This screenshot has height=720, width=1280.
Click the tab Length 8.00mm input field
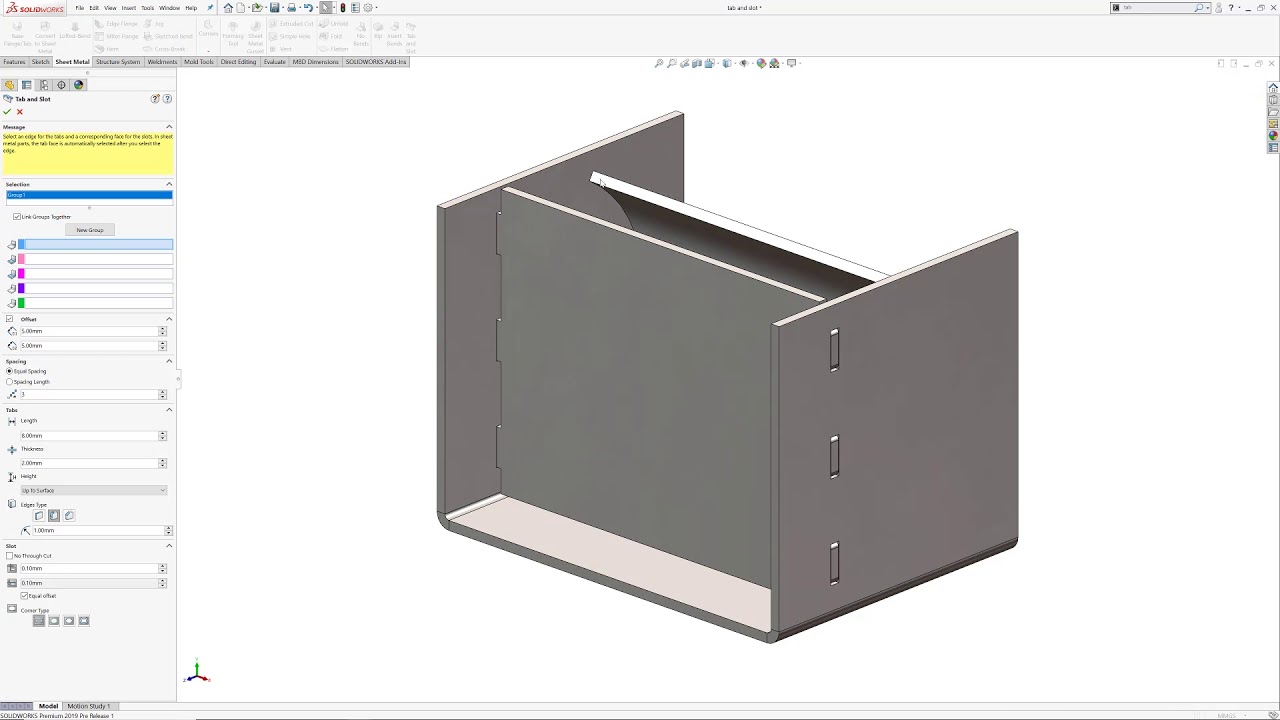[x=88, y=436]
